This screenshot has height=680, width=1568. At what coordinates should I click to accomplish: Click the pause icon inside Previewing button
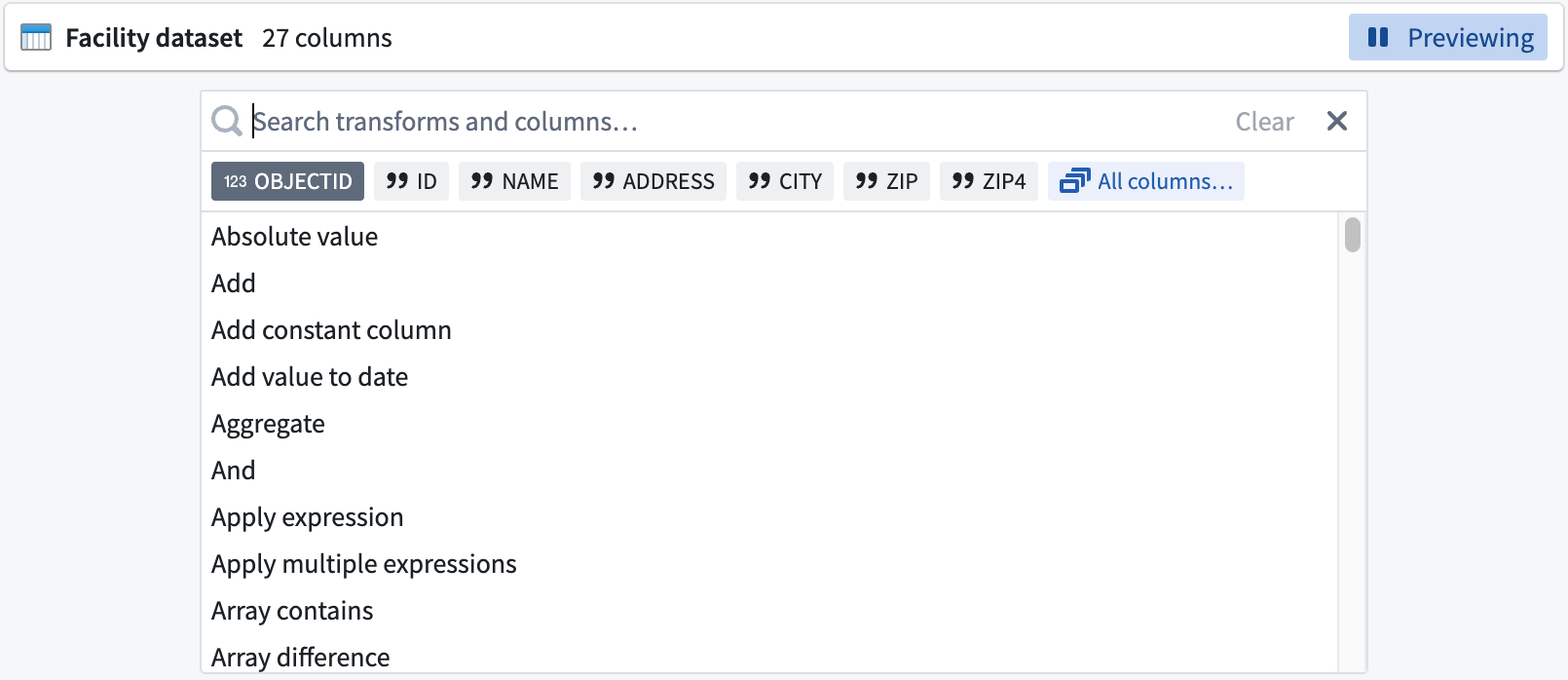(x=1379, y=37)
